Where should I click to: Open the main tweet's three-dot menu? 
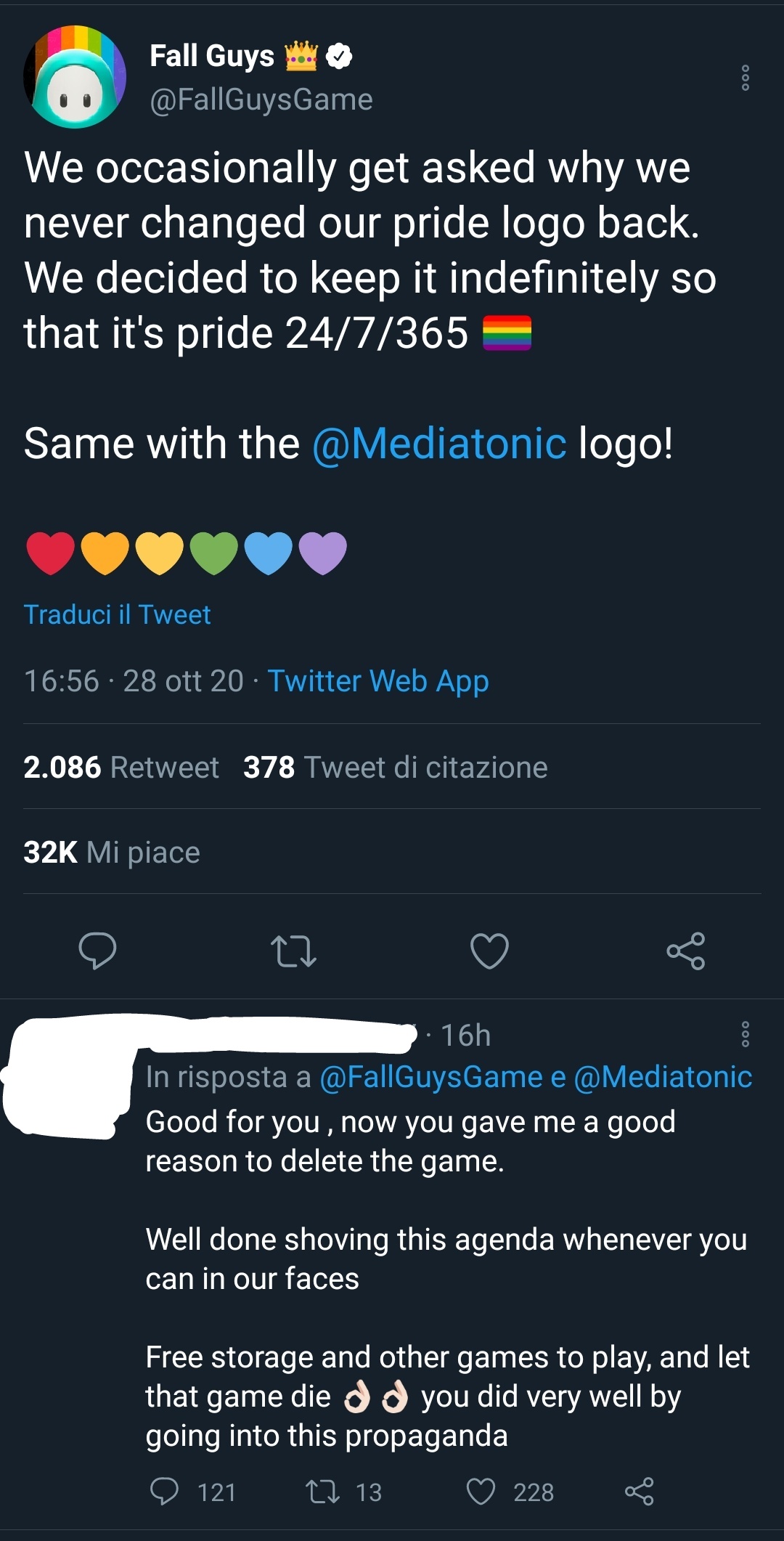tap(745, 78)
